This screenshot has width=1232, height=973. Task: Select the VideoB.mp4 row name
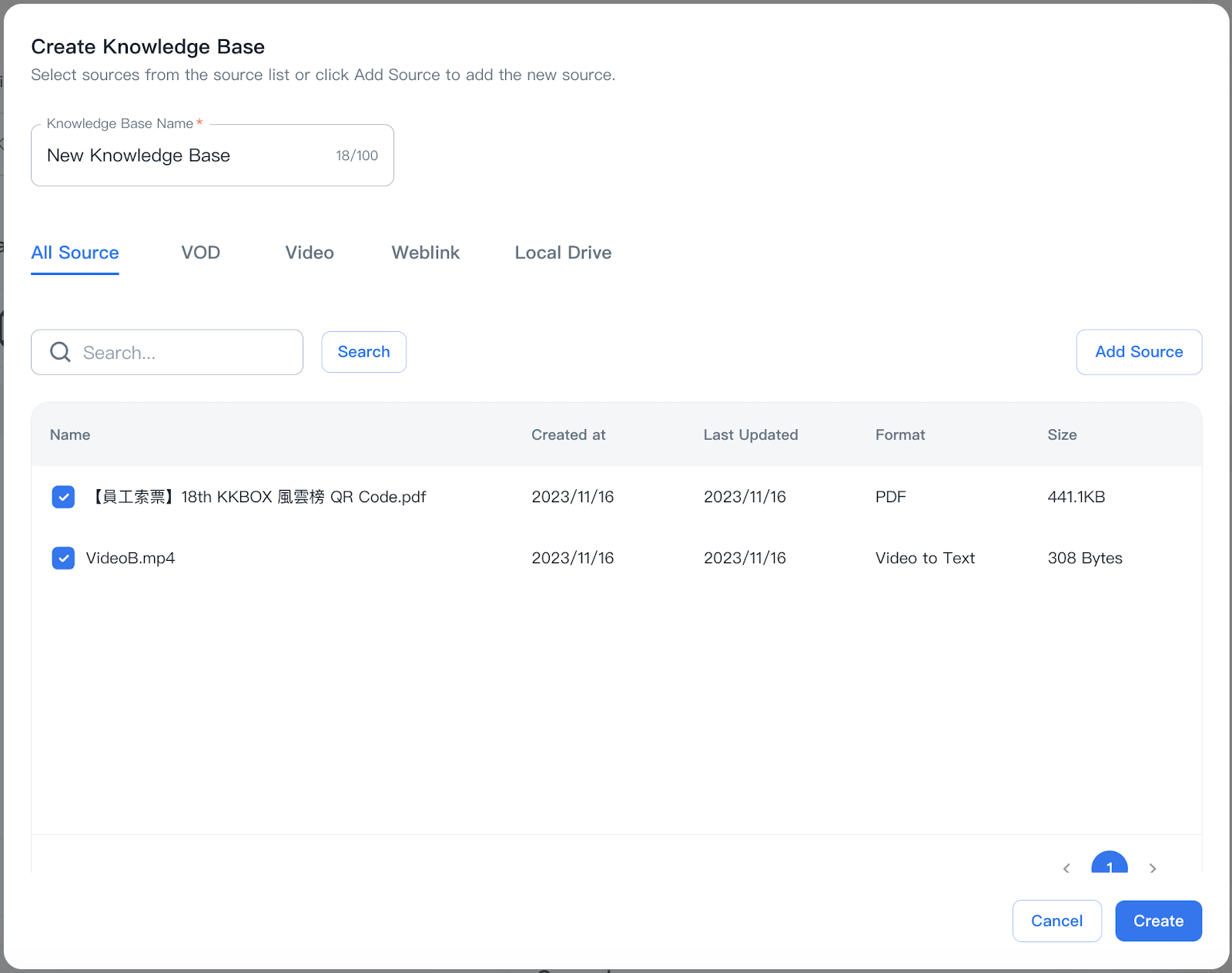131,558
